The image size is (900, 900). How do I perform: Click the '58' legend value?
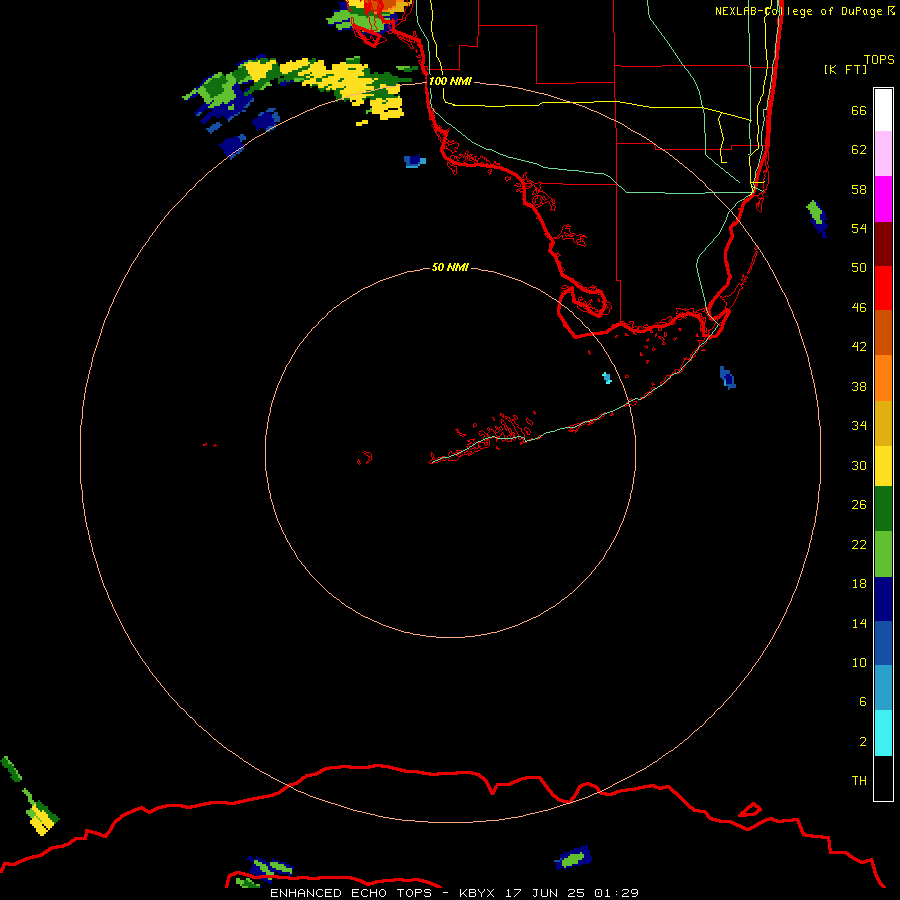pos(859,189)
